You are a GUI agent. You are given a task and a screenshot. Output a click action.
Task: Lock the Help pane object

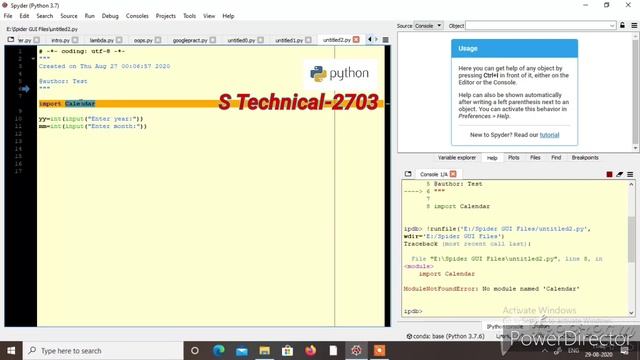click(x=622, y=25)
